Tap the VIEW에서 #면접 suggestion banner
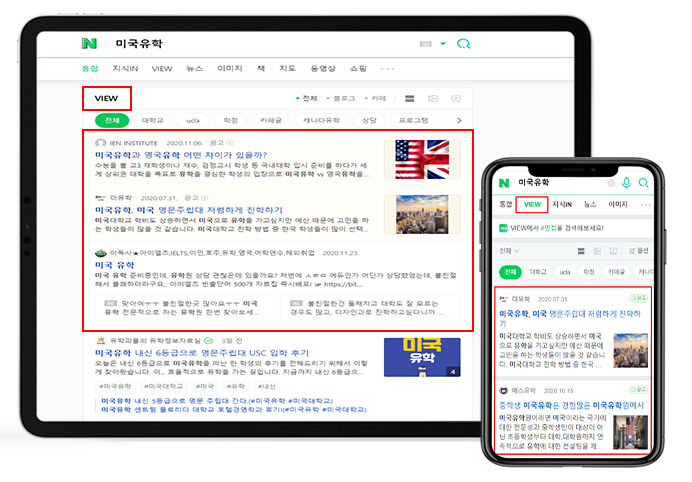The height and width of the screenshot is (482, 692). [x=572, y=228]
